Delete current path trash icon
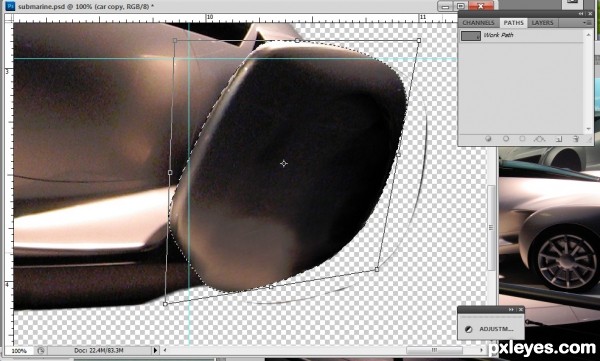The image size is (600, 361). (576, 139)
